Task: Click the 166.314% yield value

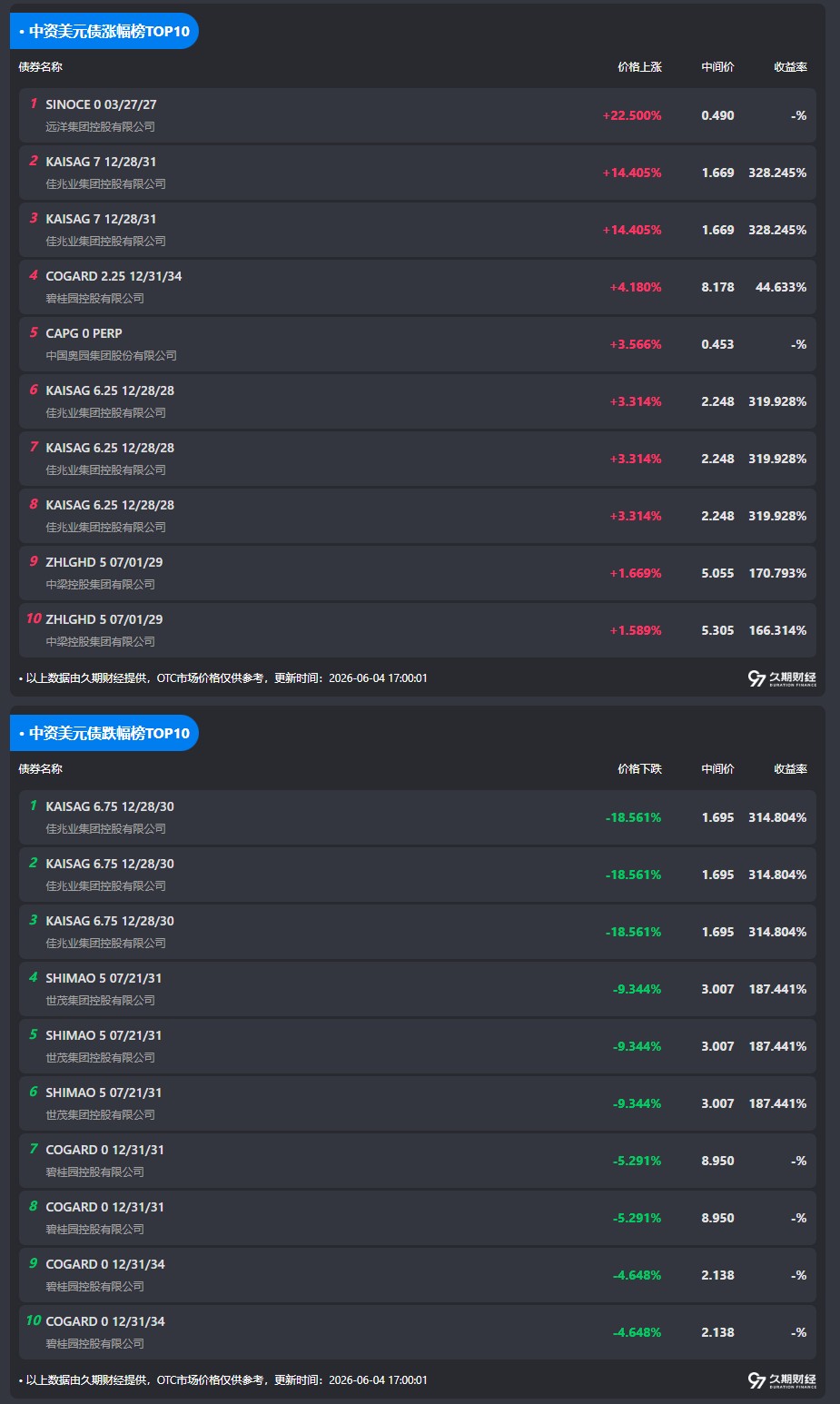Action: pos(777,630)
